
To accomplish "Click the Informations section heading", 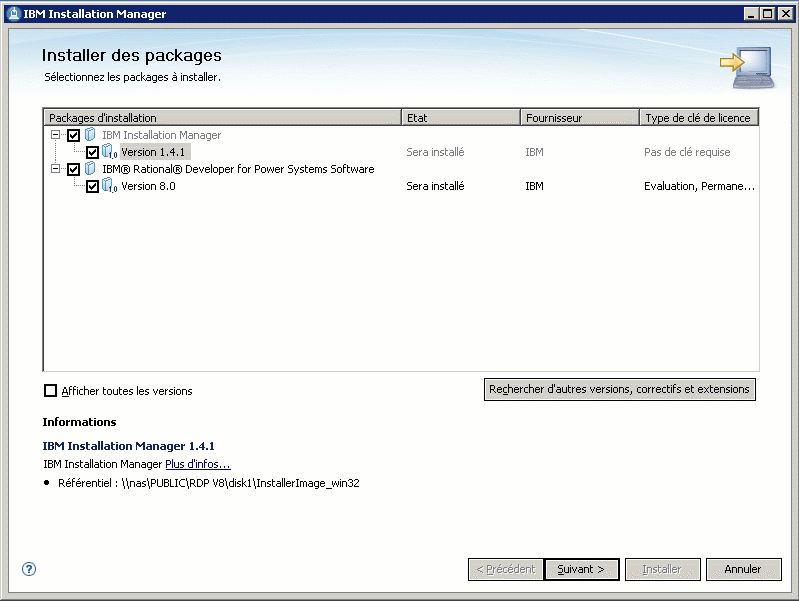I will pos(79,422).
